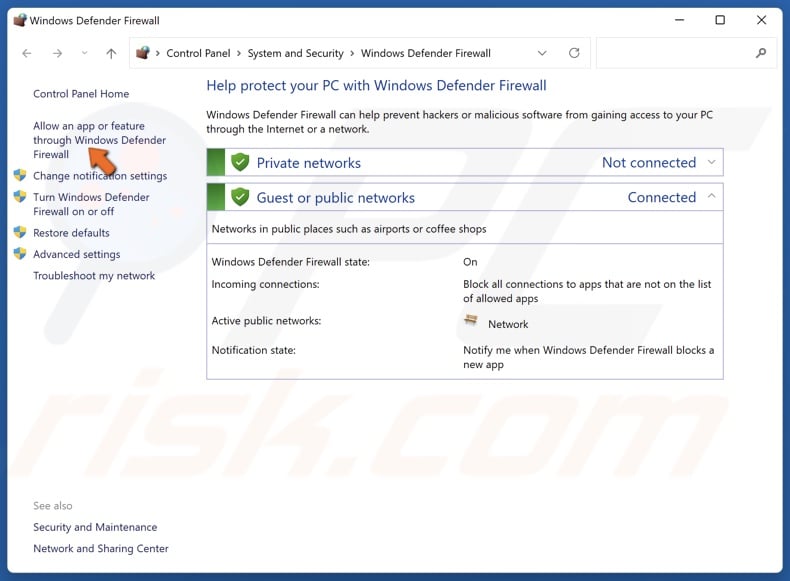Click green shield icon for Private networks
The image size is (790, 581).
pos(240,162)
